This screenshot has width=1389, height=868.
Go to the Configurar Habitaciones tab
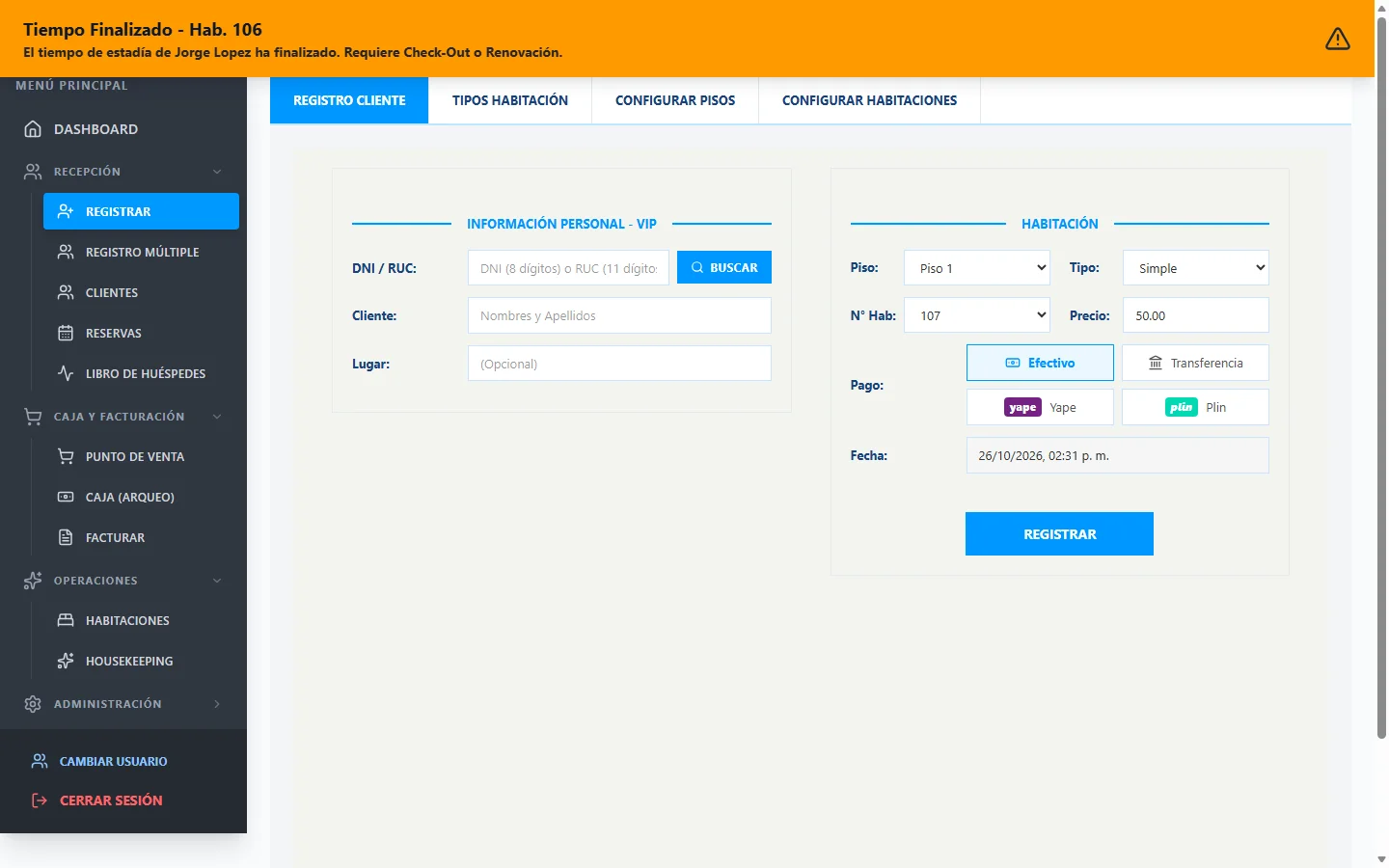pyautogui.click(x=870, y=100)
